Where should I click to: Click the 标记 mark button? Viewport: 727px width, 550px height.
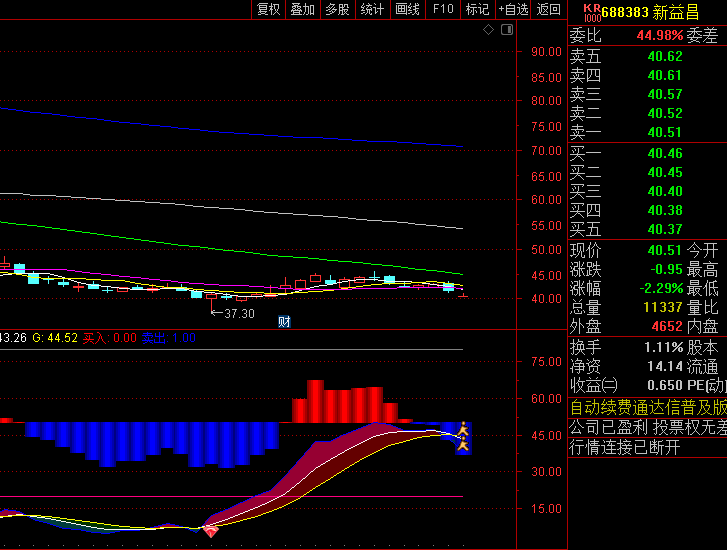click(478, 9)
